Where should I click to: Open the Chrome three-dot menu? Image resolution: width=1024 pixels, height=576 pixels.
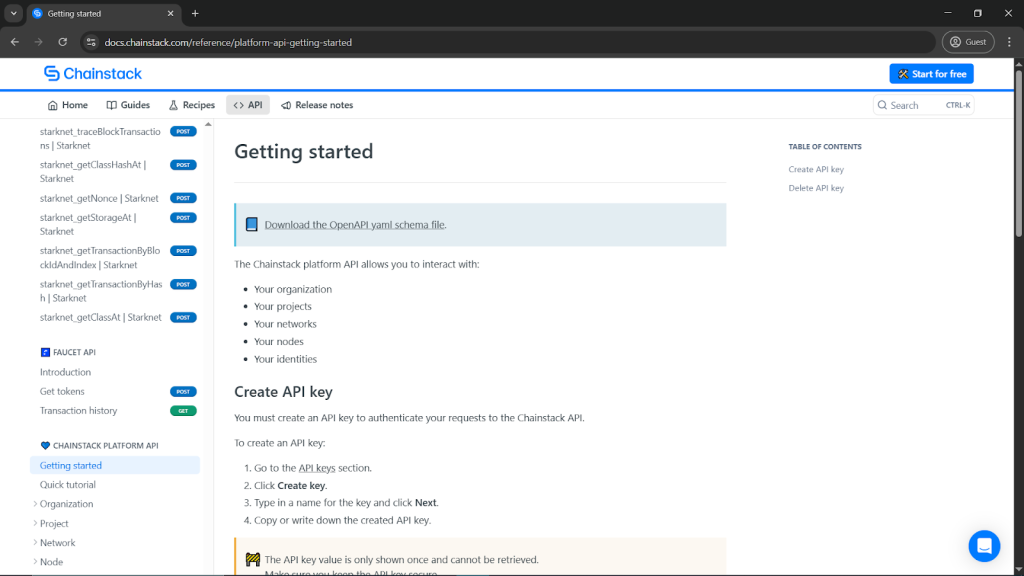(1009, 42)
